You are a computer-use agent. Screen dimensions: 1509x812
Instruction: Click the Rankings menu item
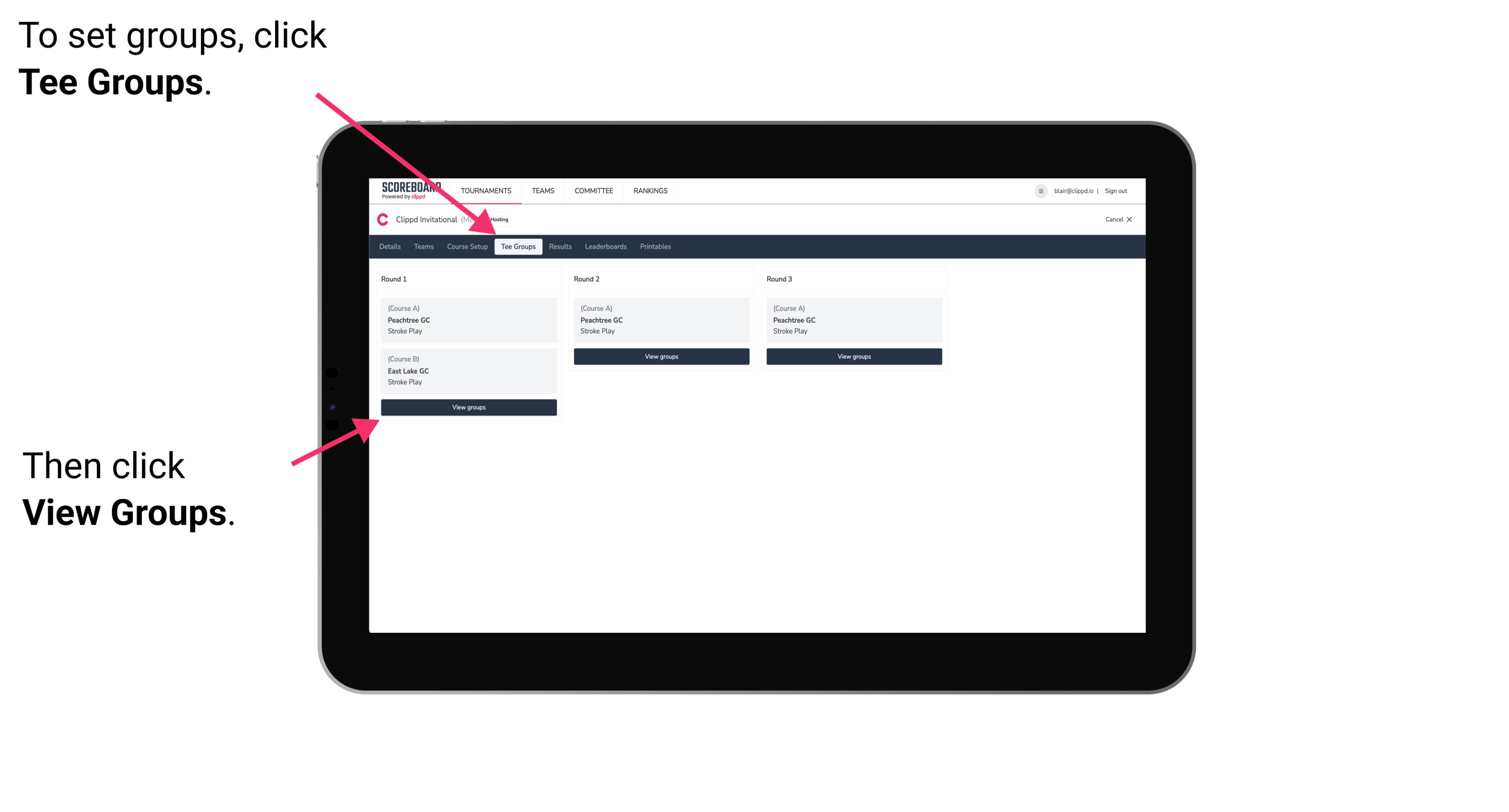tap(650, 191)
